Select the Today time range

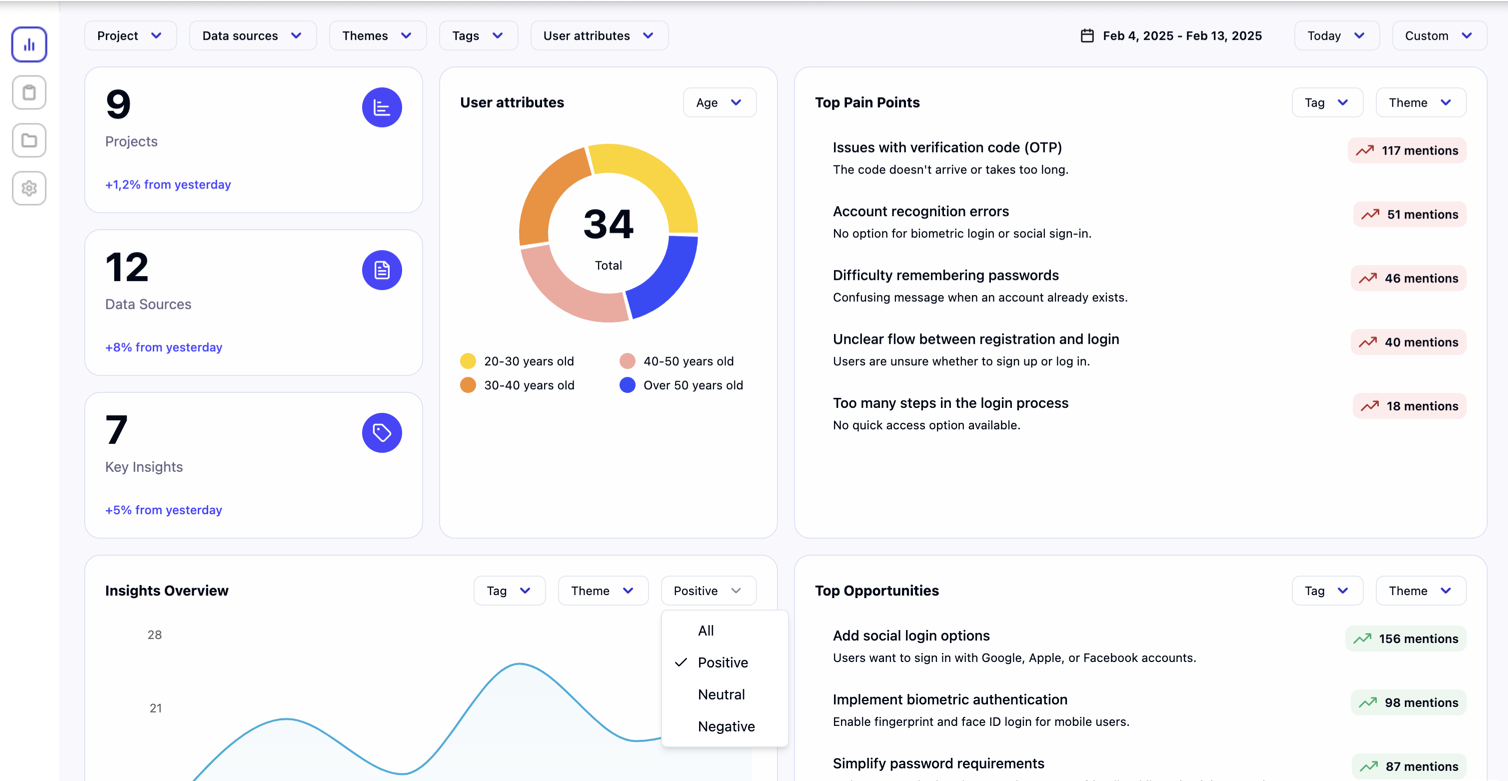(1336, 35)
